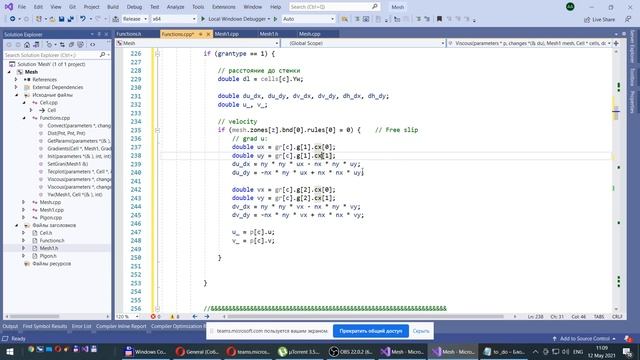Open the Output panel tab
Image resolution: width=640 pixels, height=360 pixels.
tap(10, 326)
